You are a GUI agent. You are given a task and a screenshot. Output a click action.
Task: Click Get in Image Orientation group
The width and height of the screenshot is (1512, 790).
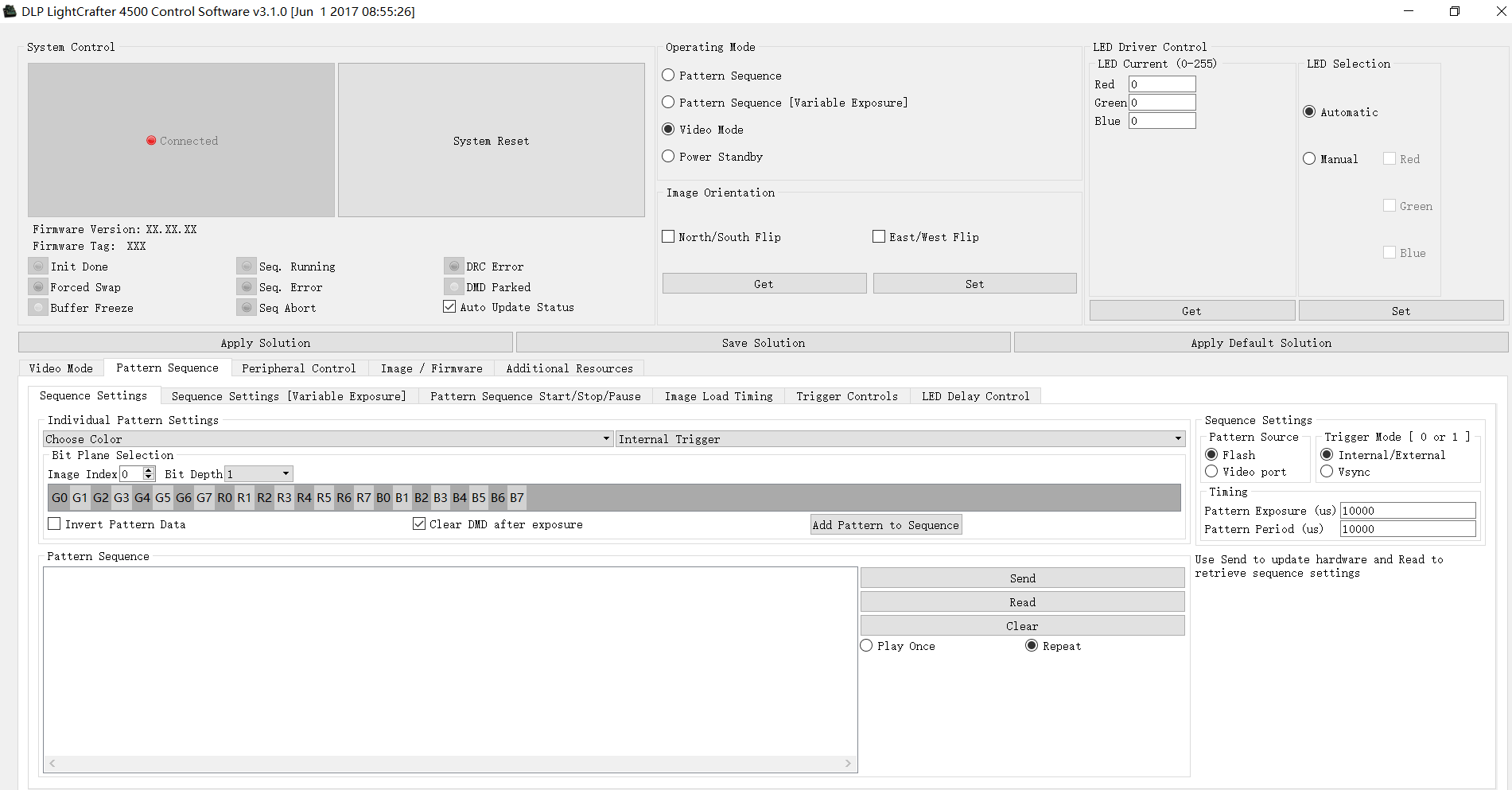pyautogui.click(x=764, y=284)
